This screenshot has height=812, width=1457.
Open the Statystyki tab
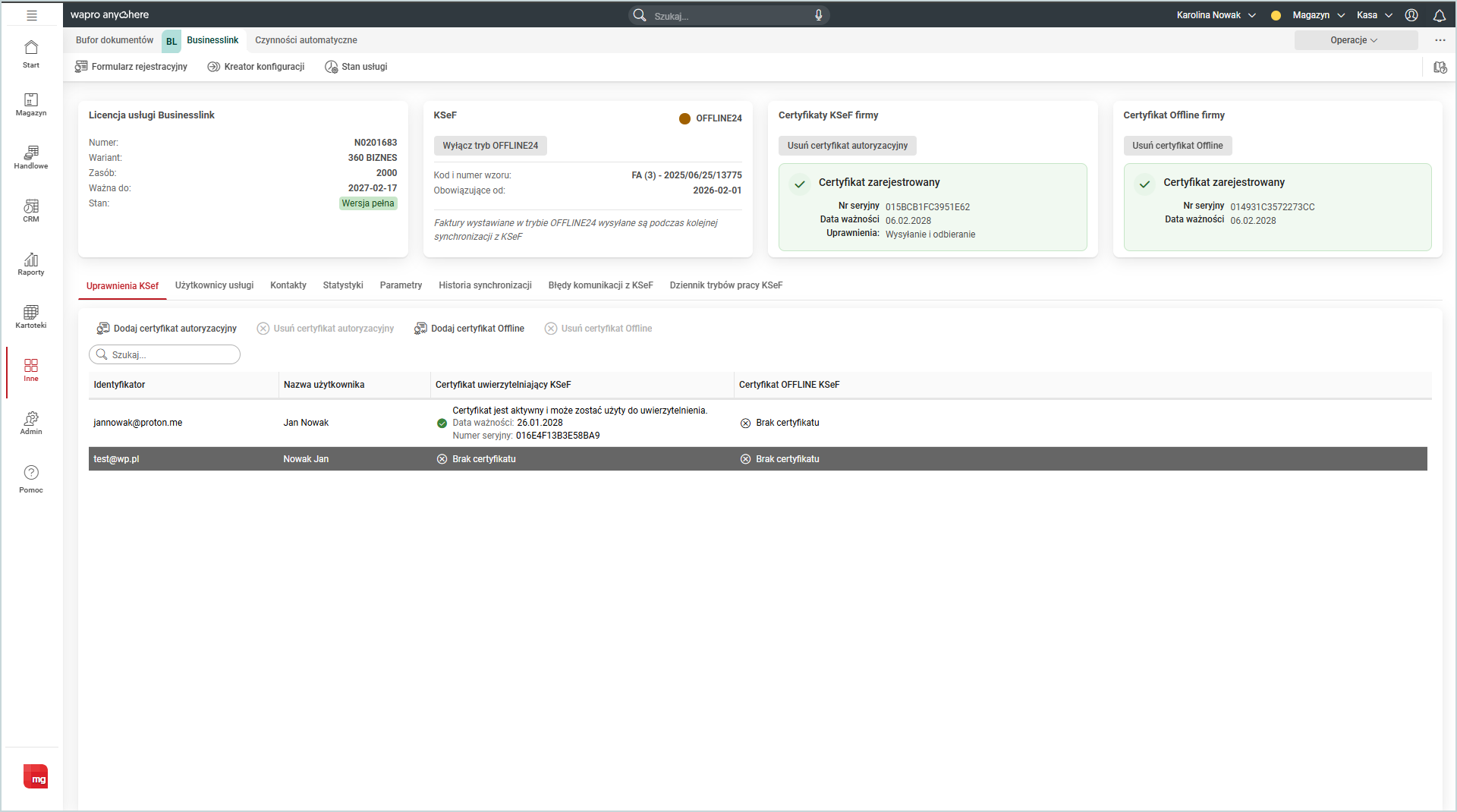tap(343, 285)
